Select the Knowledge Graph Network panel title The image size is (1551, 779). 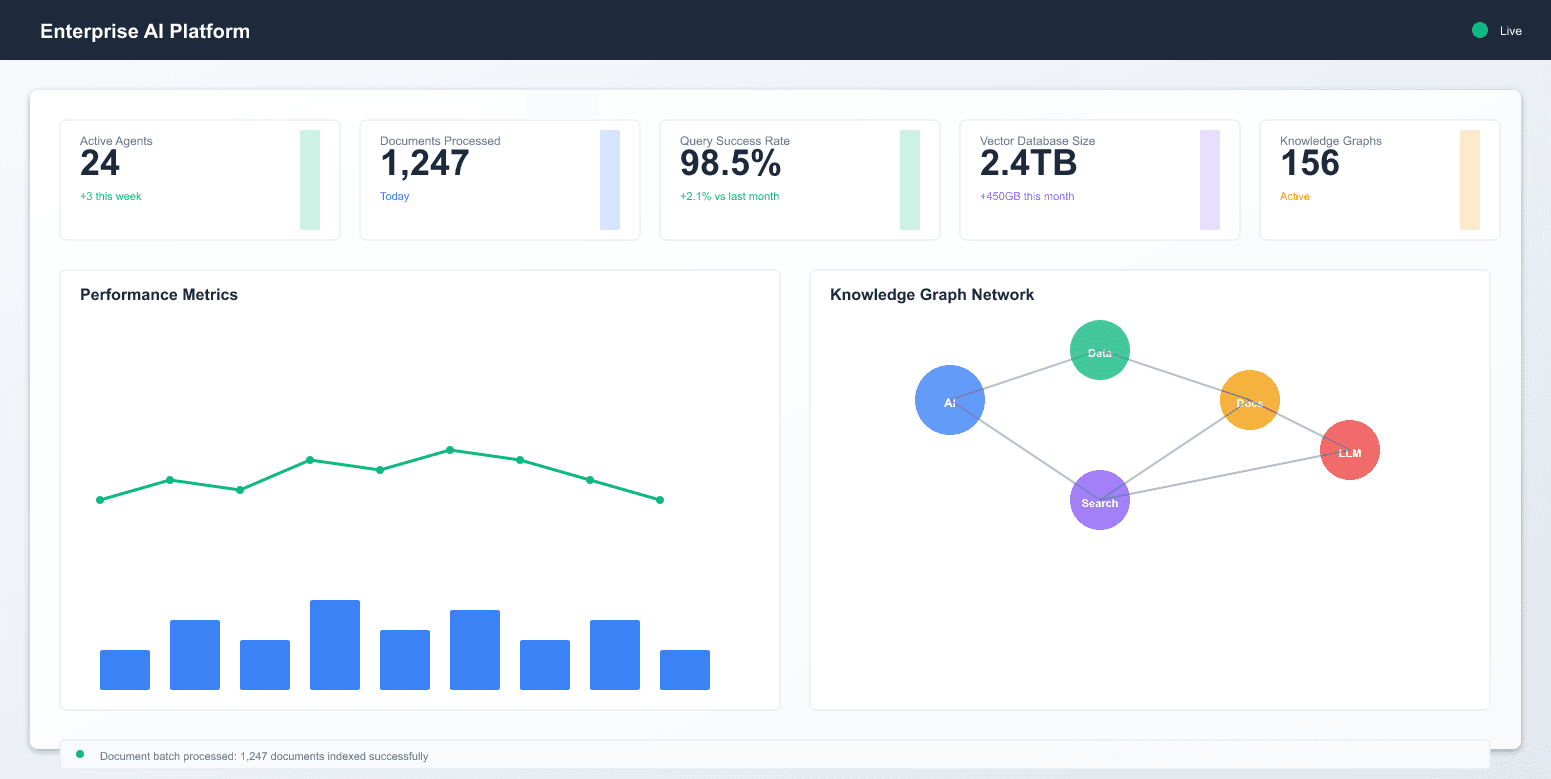coord(931,294)
